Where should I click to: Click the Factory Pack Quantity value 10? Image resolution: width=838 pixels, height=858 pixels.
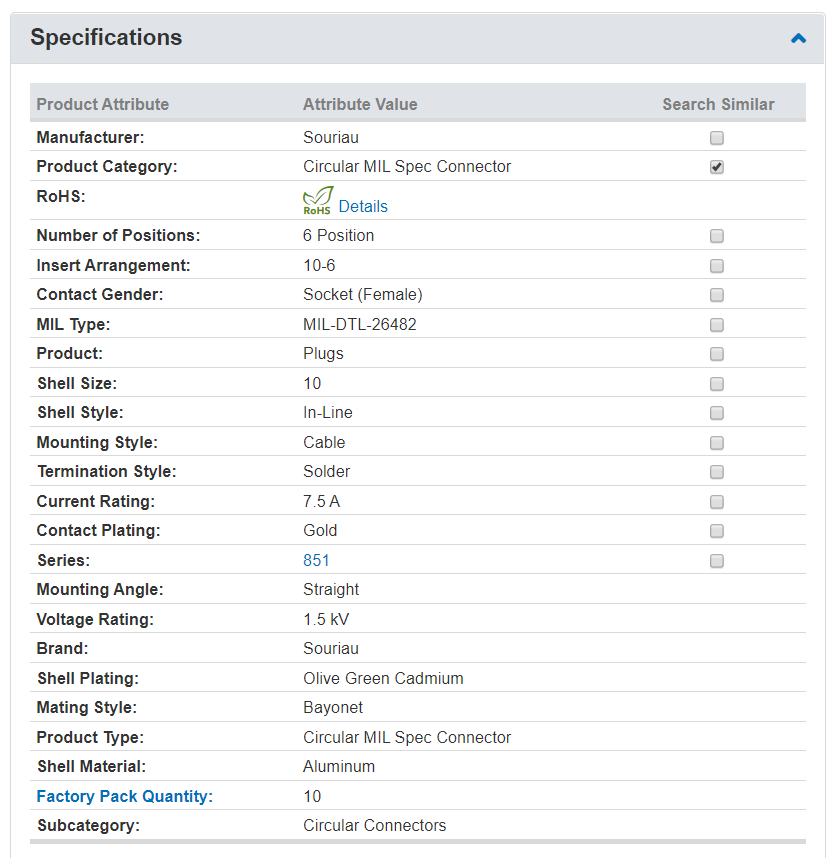pyautogui.click(x=312, y=796)
